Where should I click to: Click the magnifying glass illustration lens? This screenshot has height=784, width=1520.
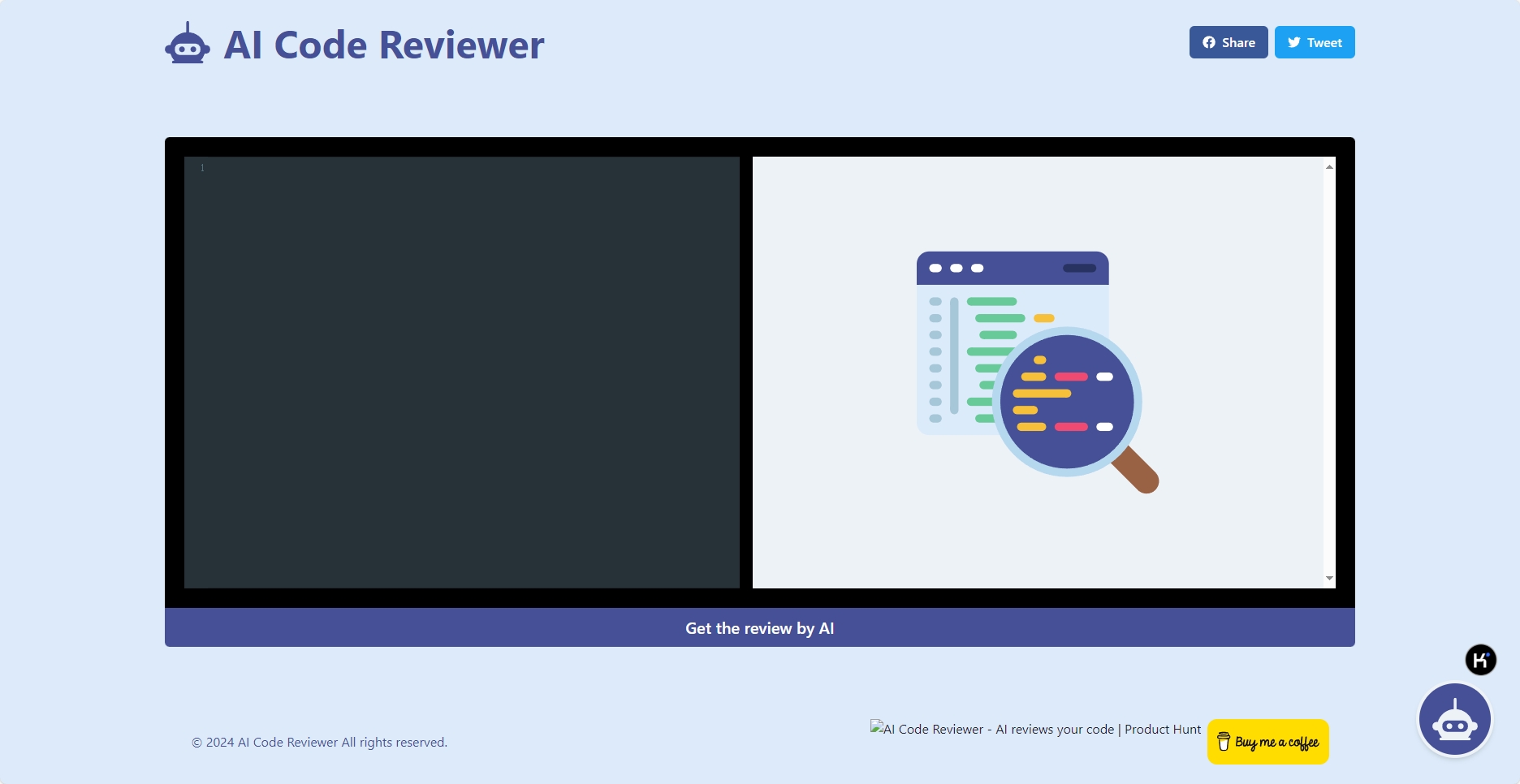point(1066,402)
